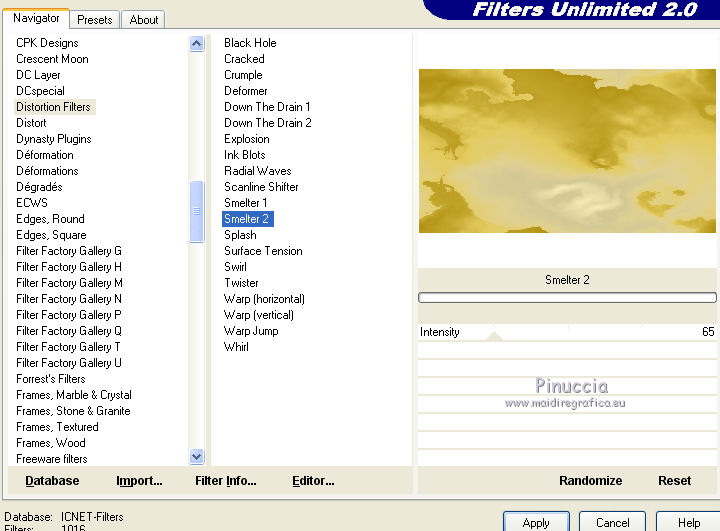Open the About tab
This screenshot has height=531, width=720.
(144, 20)
